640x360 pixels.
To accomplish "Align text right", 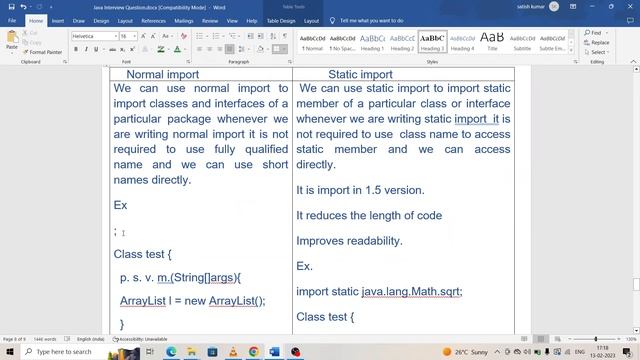I will (x=220, y=49).
